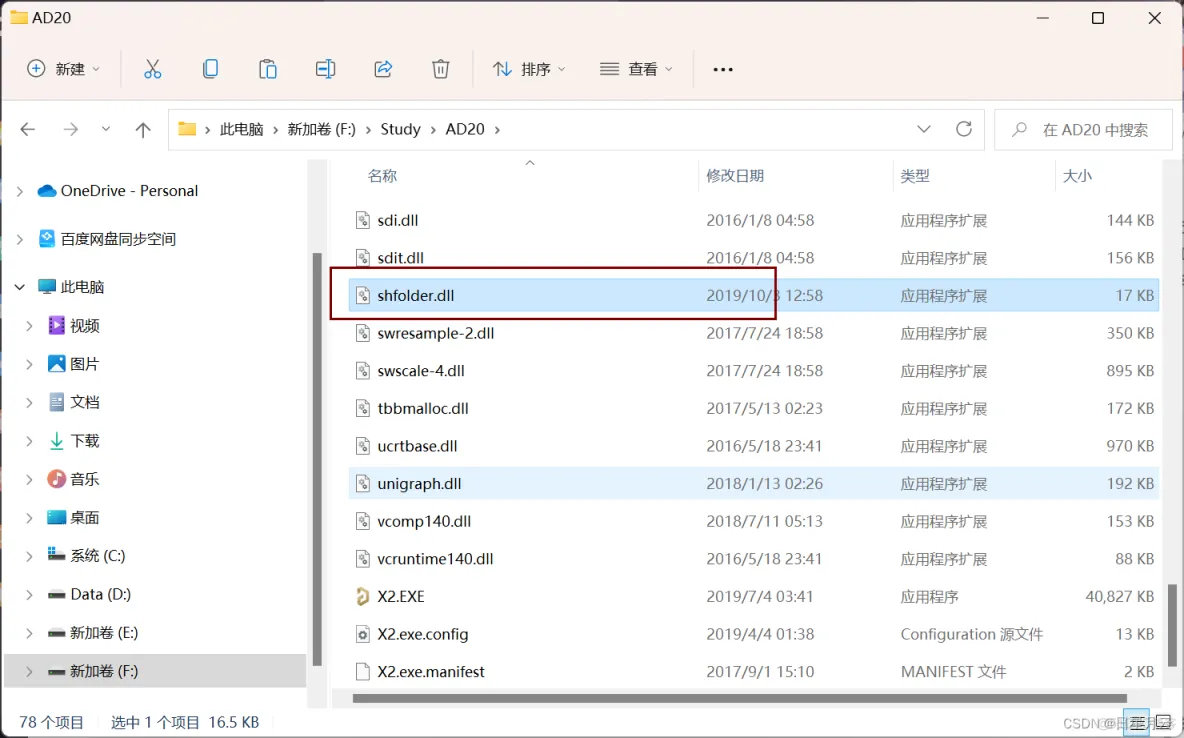The image size is (1184, 738).
Task: Switch to large thumbnails view icon
Action: [1164, 723]
